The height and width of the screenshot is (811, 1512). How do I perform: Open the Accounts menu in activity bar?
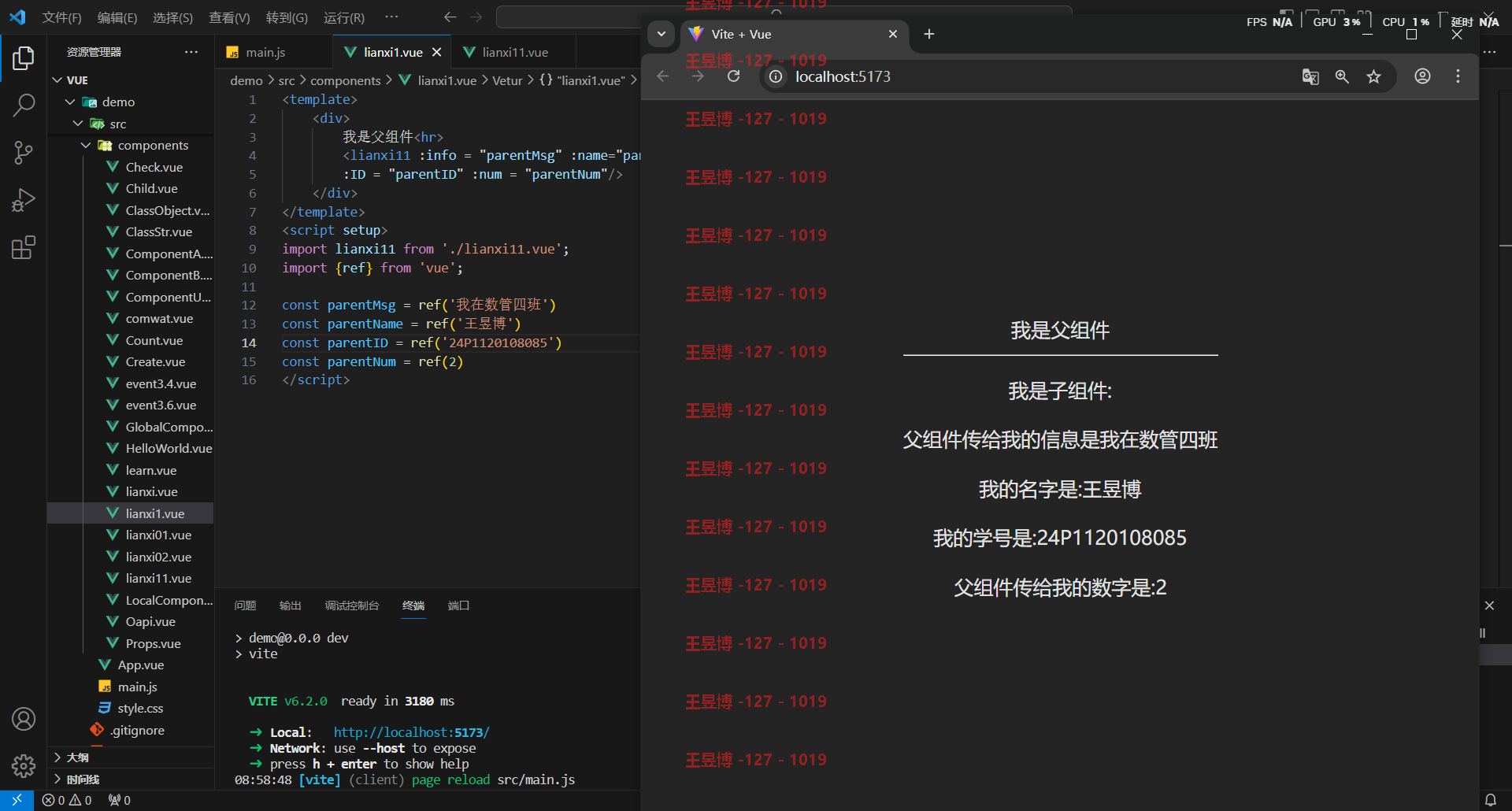click(24, 719)
